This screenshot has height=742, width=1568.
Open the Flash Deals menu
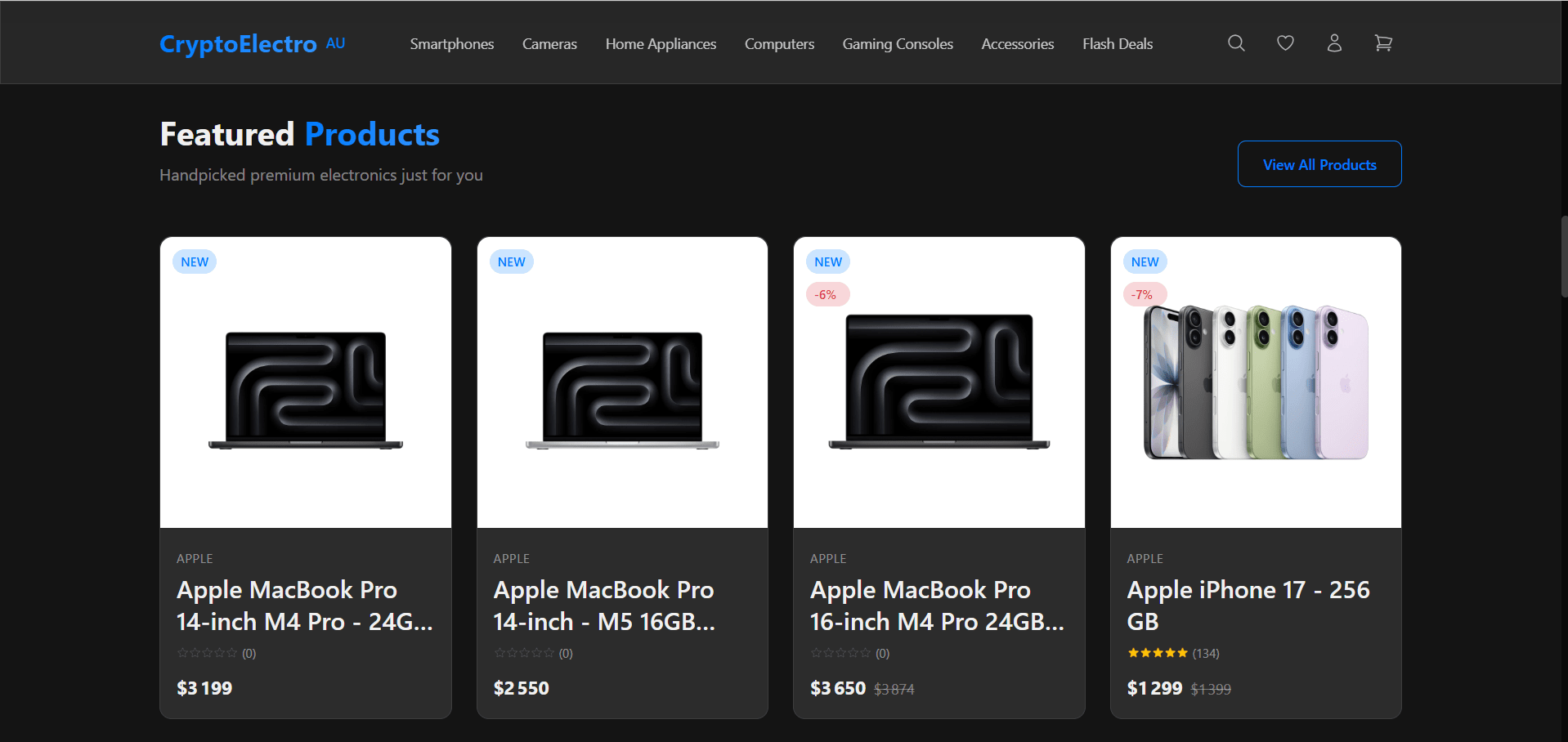tap(1118, 44)
